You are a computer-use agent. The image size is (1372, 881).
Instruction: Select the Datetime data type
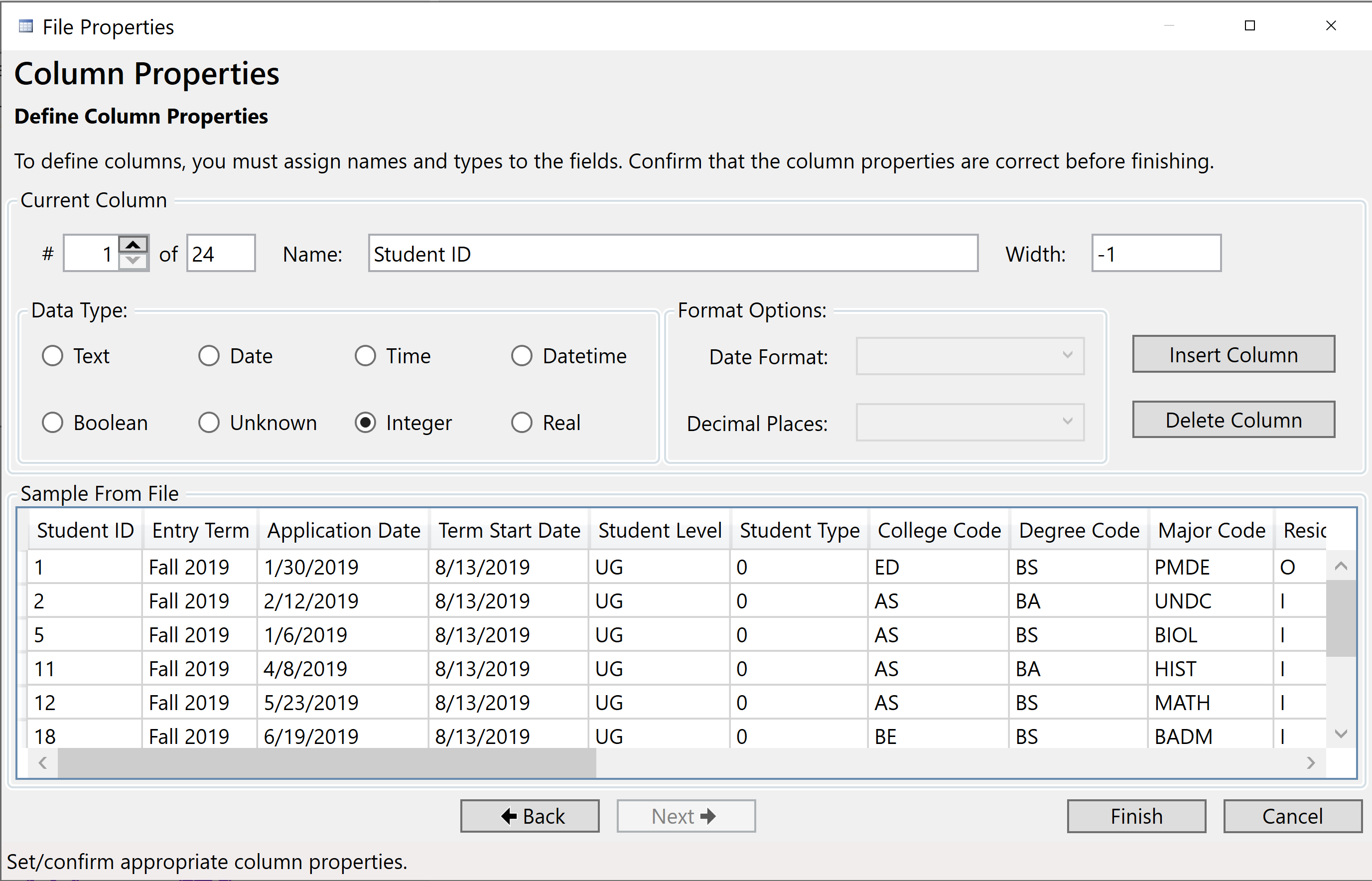[x=522, y=355]
